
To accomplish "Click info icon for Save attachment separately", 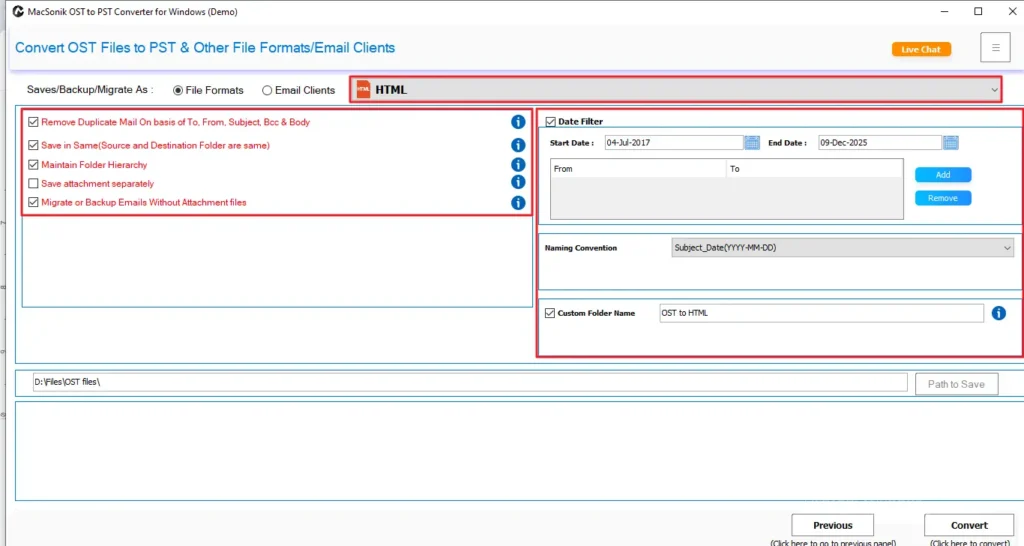I will point(518,182).
